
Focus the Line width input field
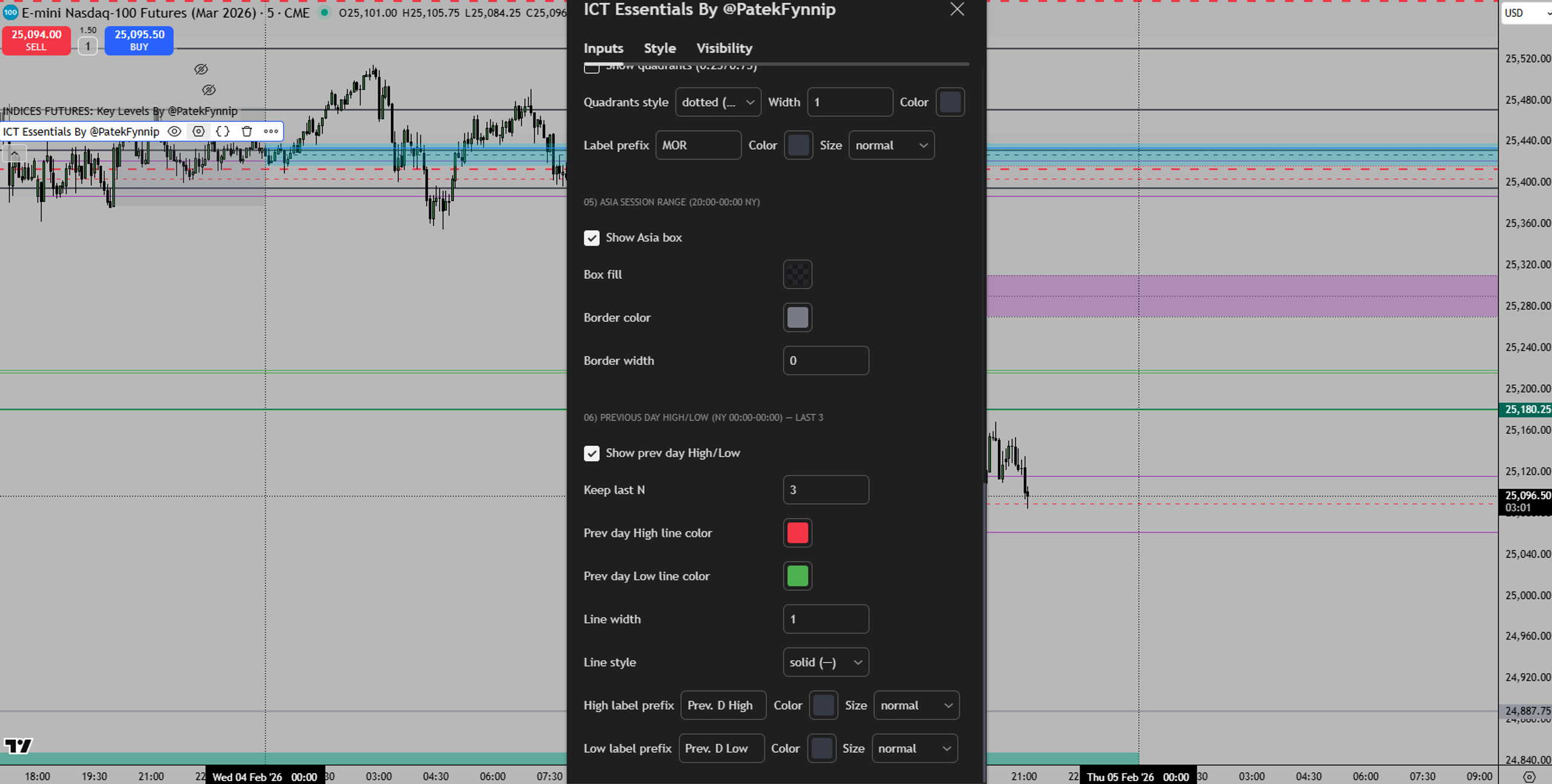click(x=826, y=619)
